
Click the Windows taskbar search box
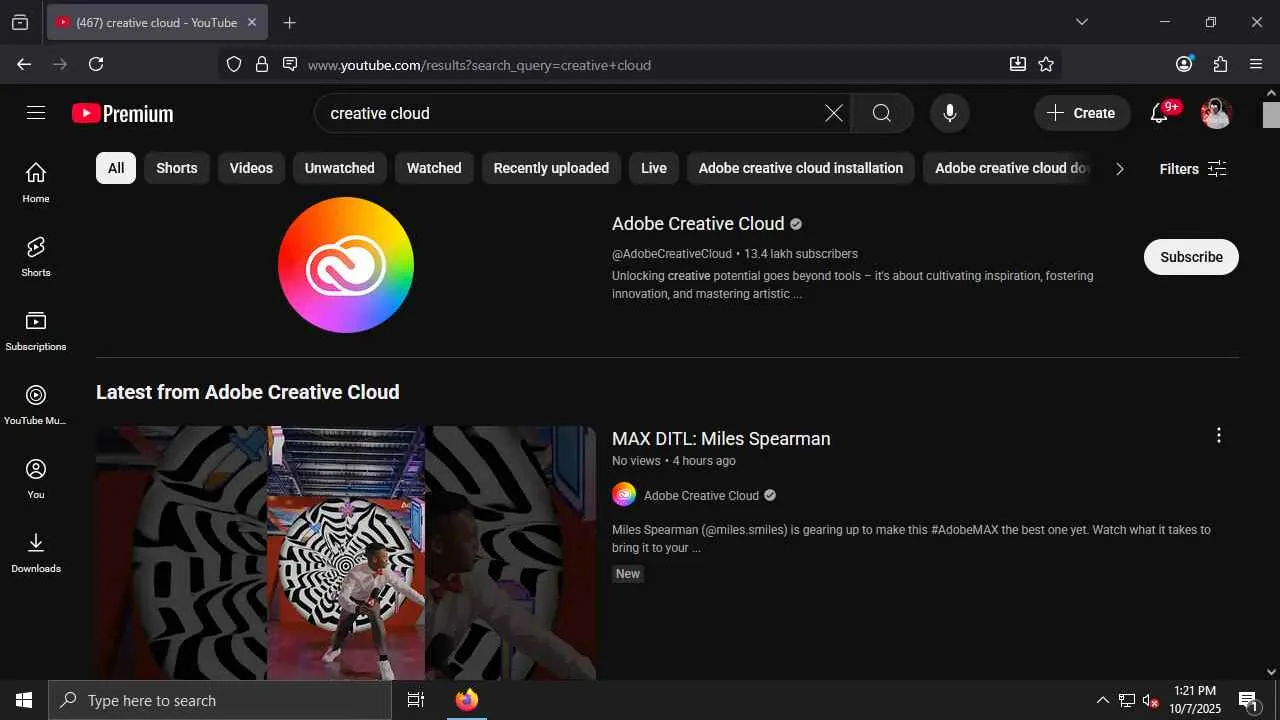220,700
